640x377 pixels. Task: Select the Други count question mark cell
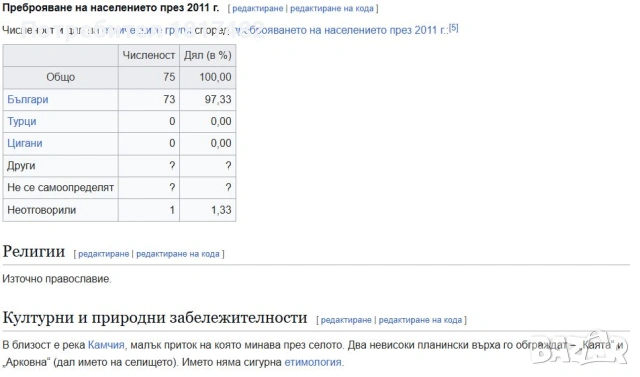(149, 166)
